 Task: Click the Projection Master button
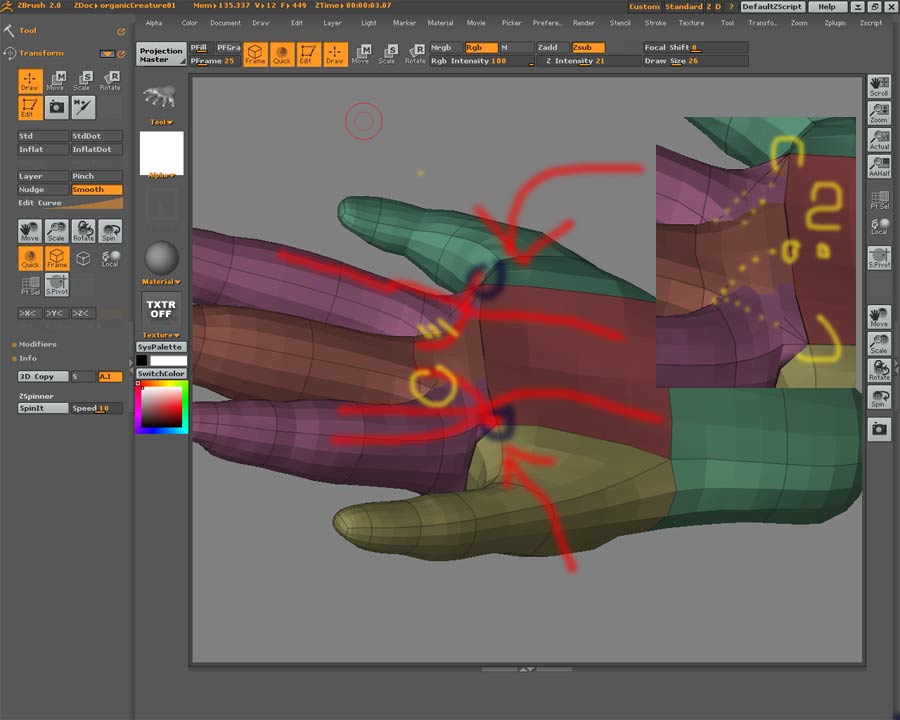point(161,54)
